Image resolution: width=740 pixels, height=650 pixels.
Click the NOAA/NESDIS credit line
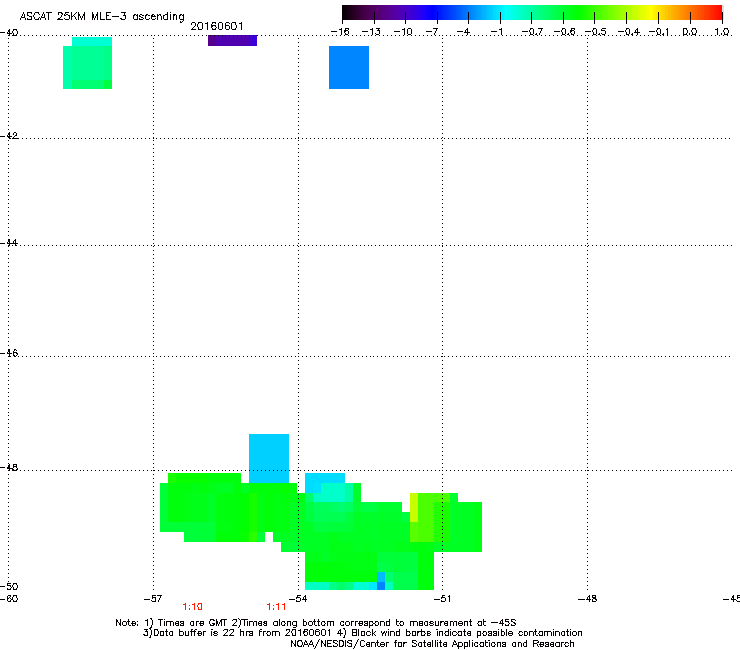pyautogui.click(x=432, y=644)
